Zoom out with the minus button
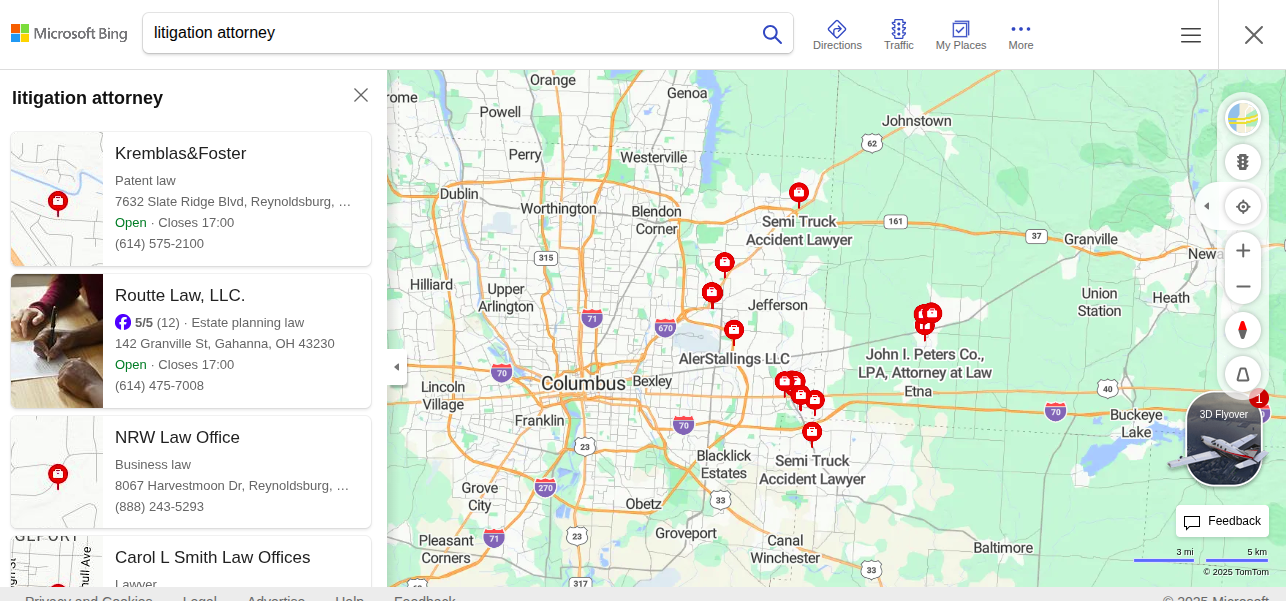Screen dimensions: 1286x601 click(x=1243, y=287)
